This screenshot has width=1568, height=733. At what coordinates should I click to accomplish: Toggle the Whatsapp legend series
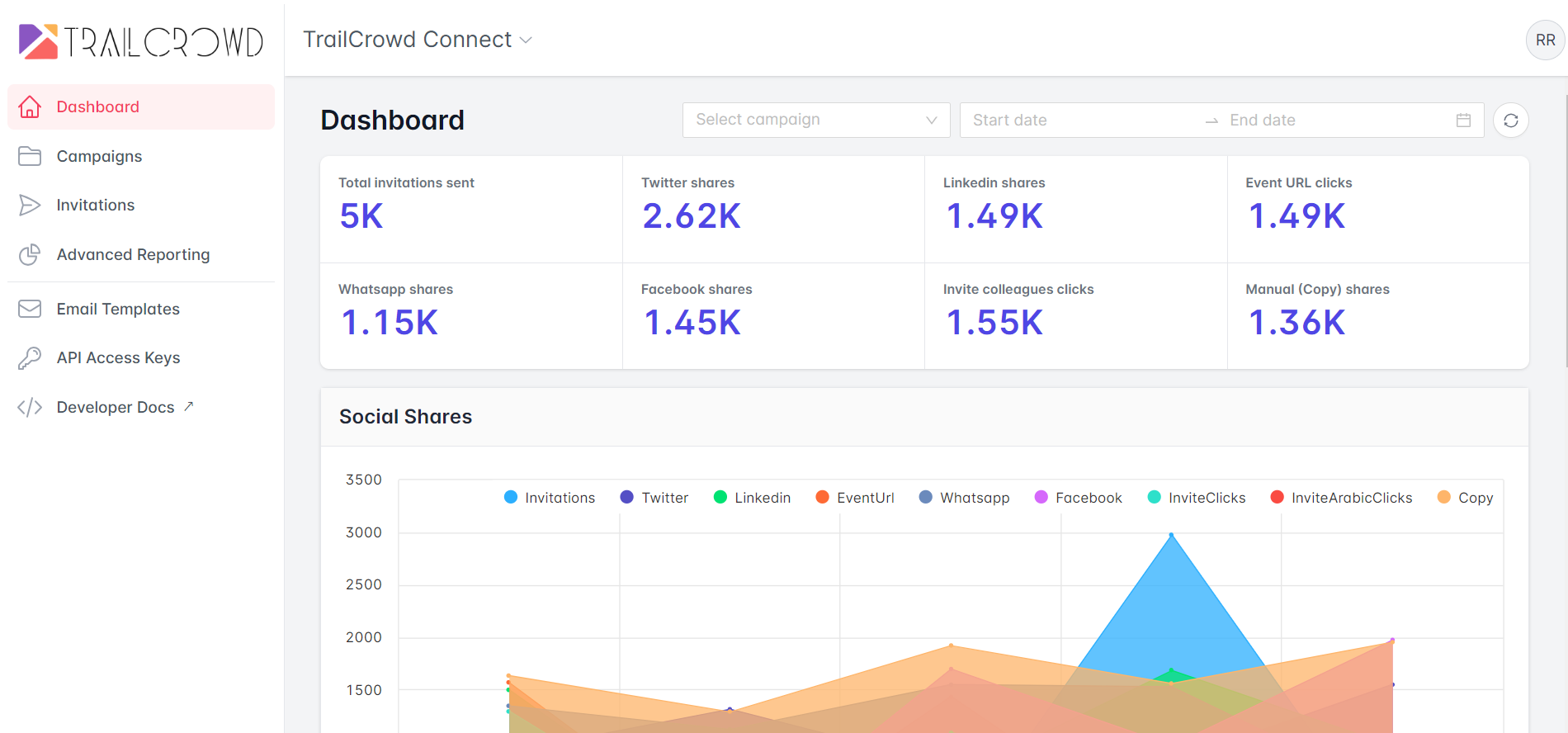coord(965,498)
